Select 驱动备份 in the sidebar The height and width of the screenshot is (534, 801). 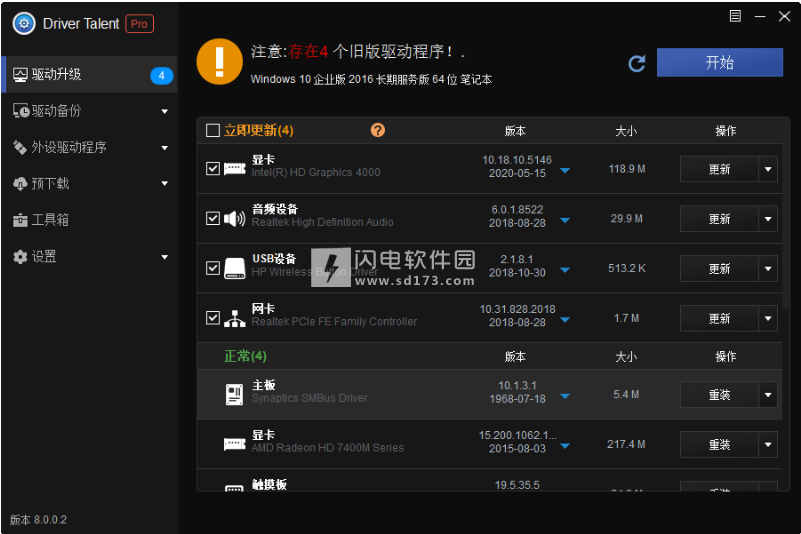coord(90,111)
